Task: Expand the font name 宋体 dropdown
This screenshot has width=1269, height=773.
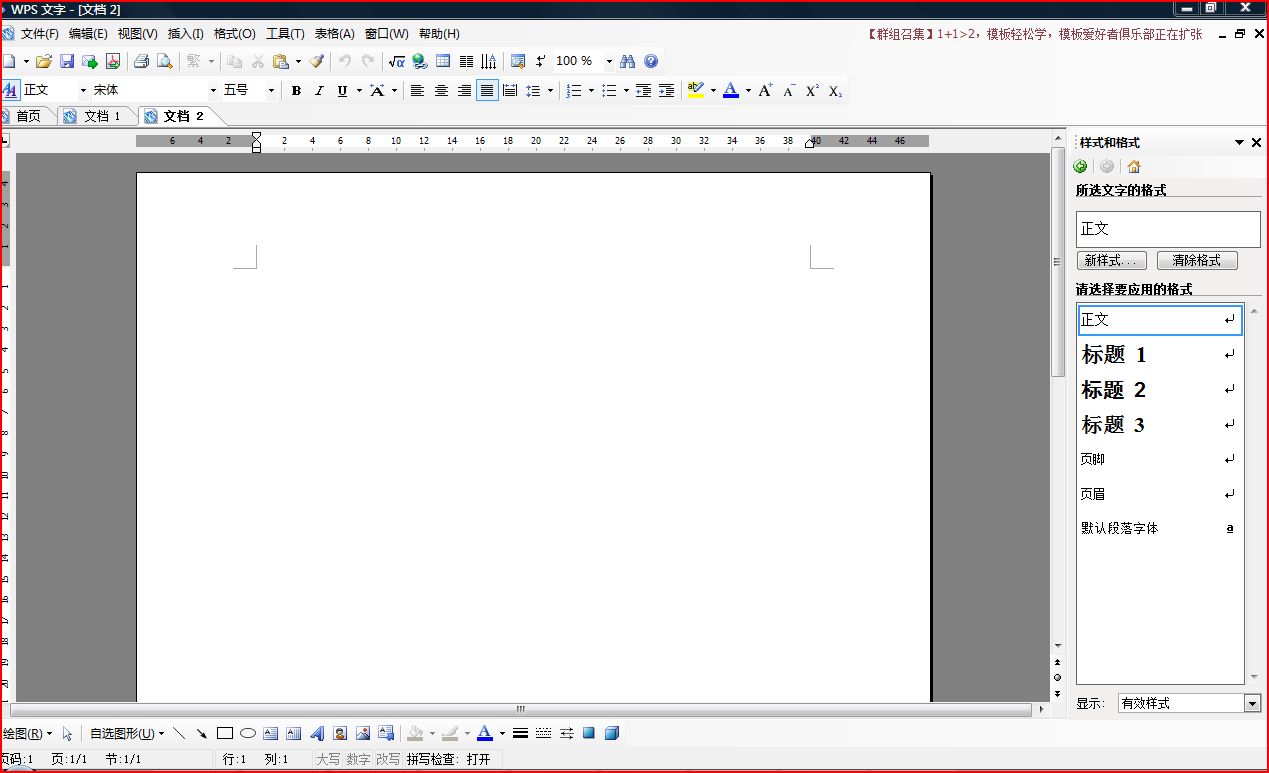Action: pos(213,91)
